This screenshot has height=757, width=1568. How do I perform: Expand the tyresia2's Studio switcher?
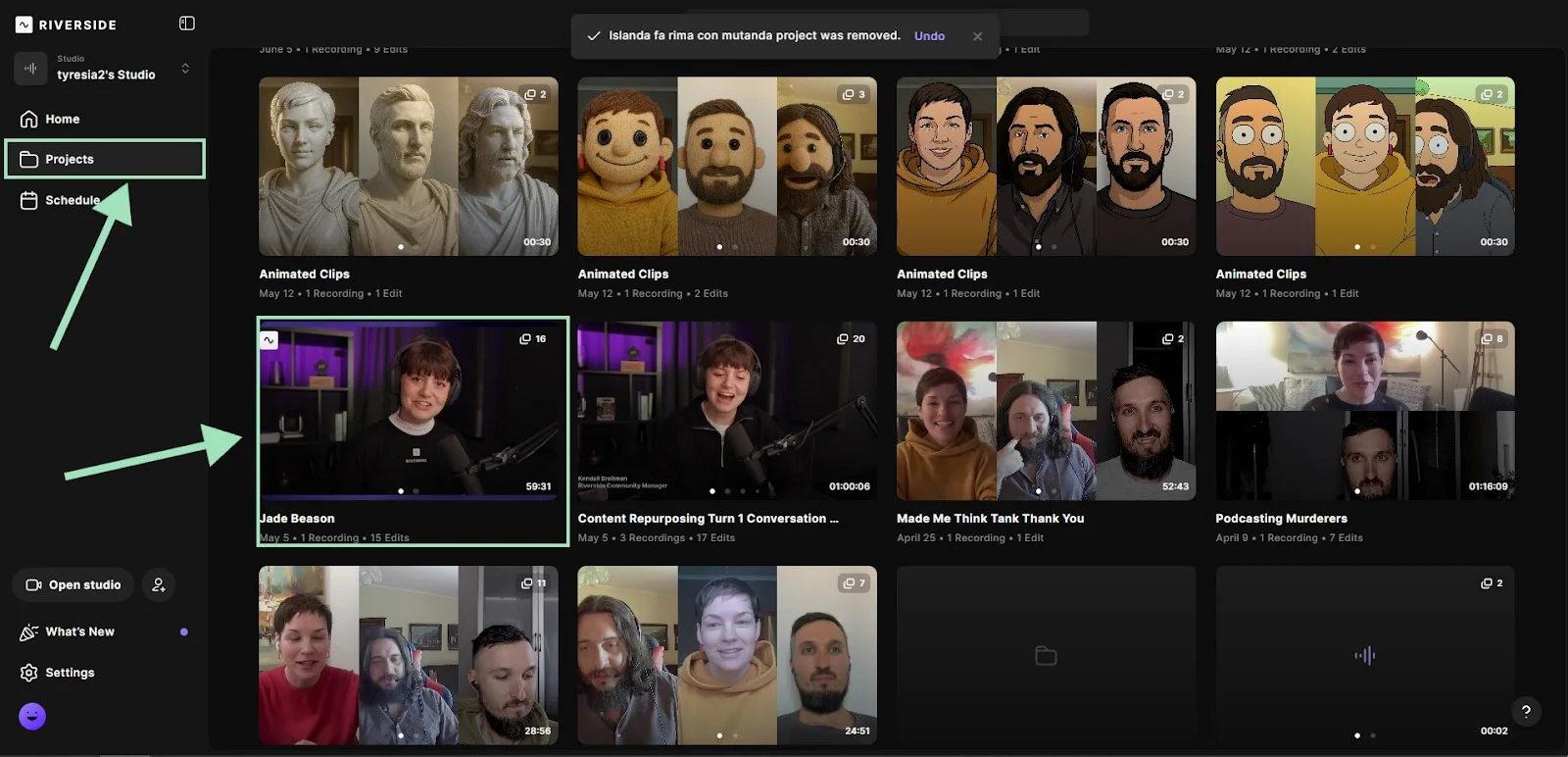click(x=185, y=69)
